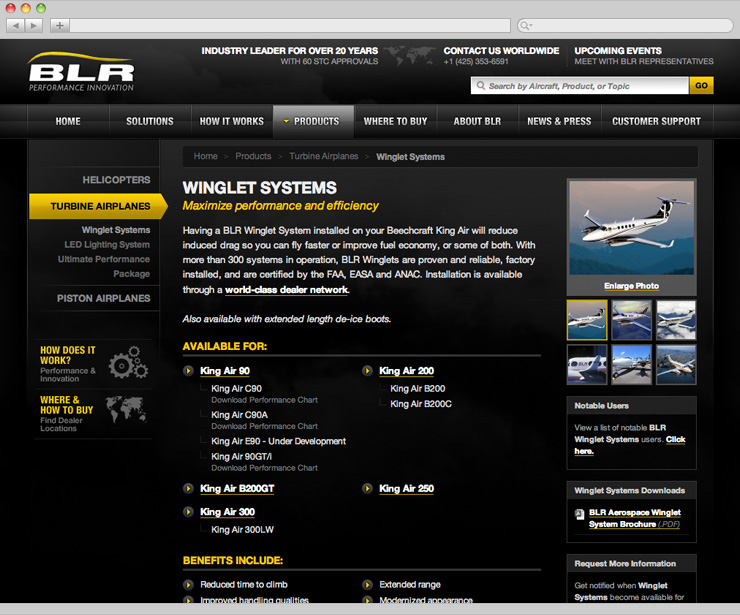This screenshot has width=740, height=615.
Task: Open the King Air 200 link
Action: (406, 371)
